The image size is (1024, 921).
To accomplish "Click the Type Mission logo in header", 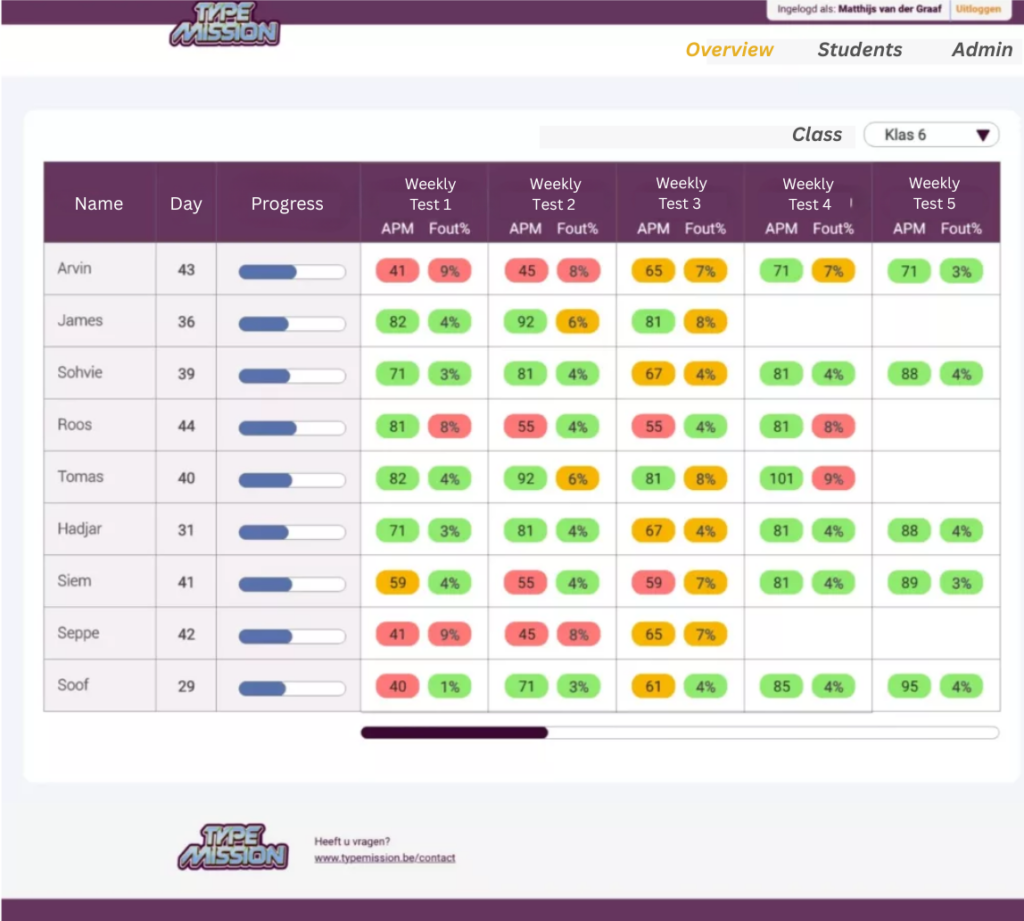I will point(224,24).
